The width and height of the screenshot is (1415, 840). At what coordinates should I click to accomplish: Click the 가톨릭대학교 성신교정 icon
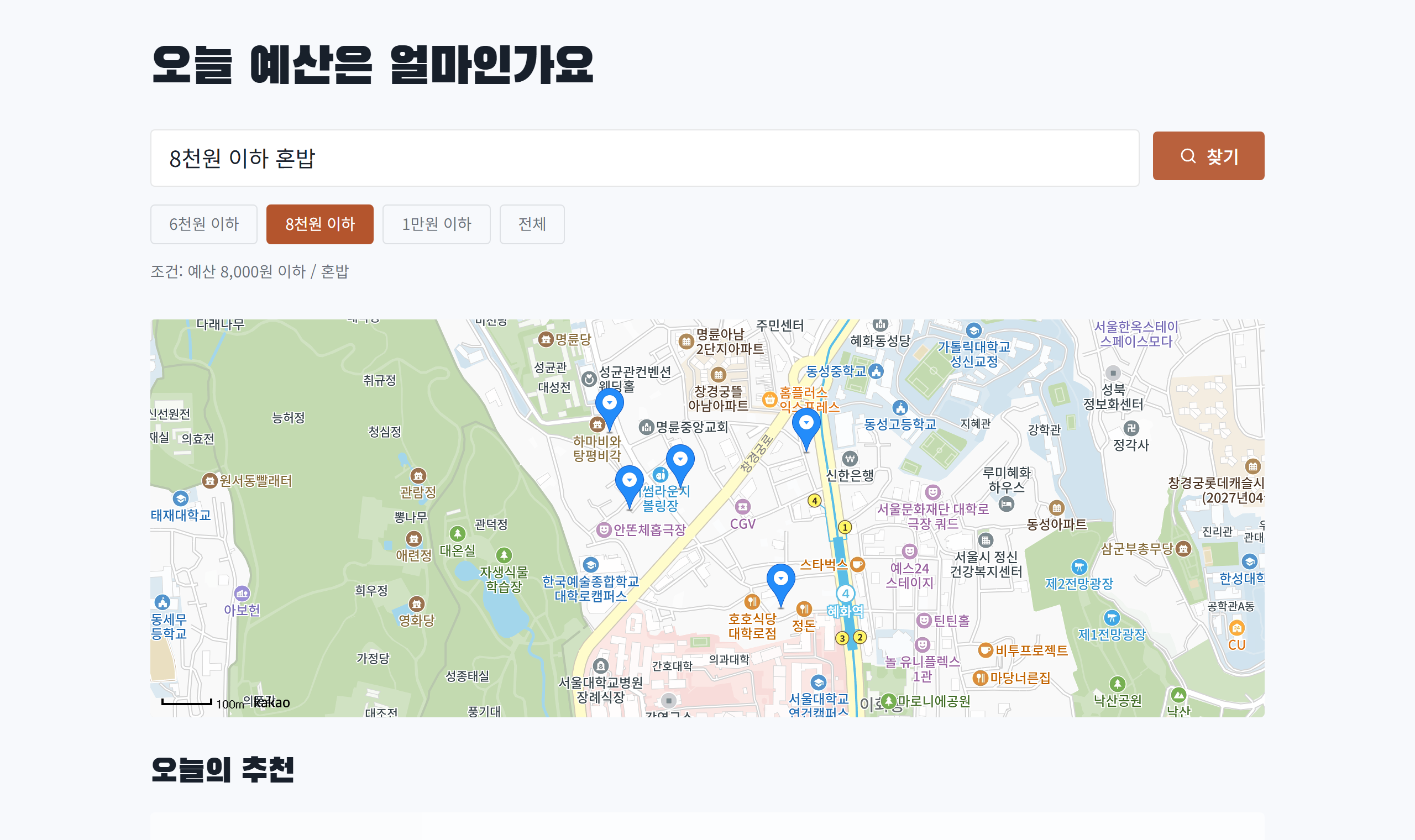point(973,330)
